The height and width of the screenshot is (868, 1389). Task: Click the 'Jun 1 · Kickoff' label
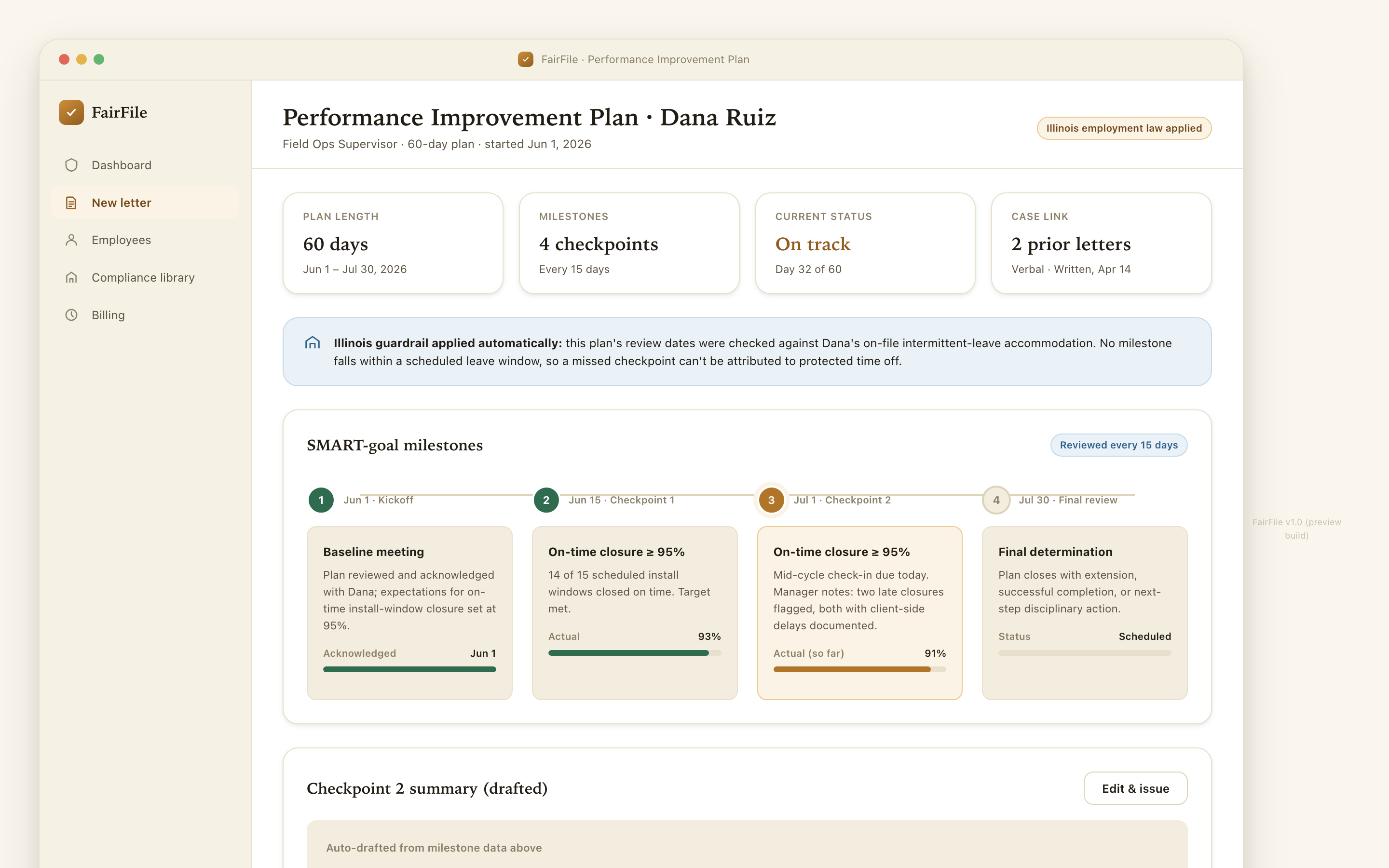tap(378, 500)
